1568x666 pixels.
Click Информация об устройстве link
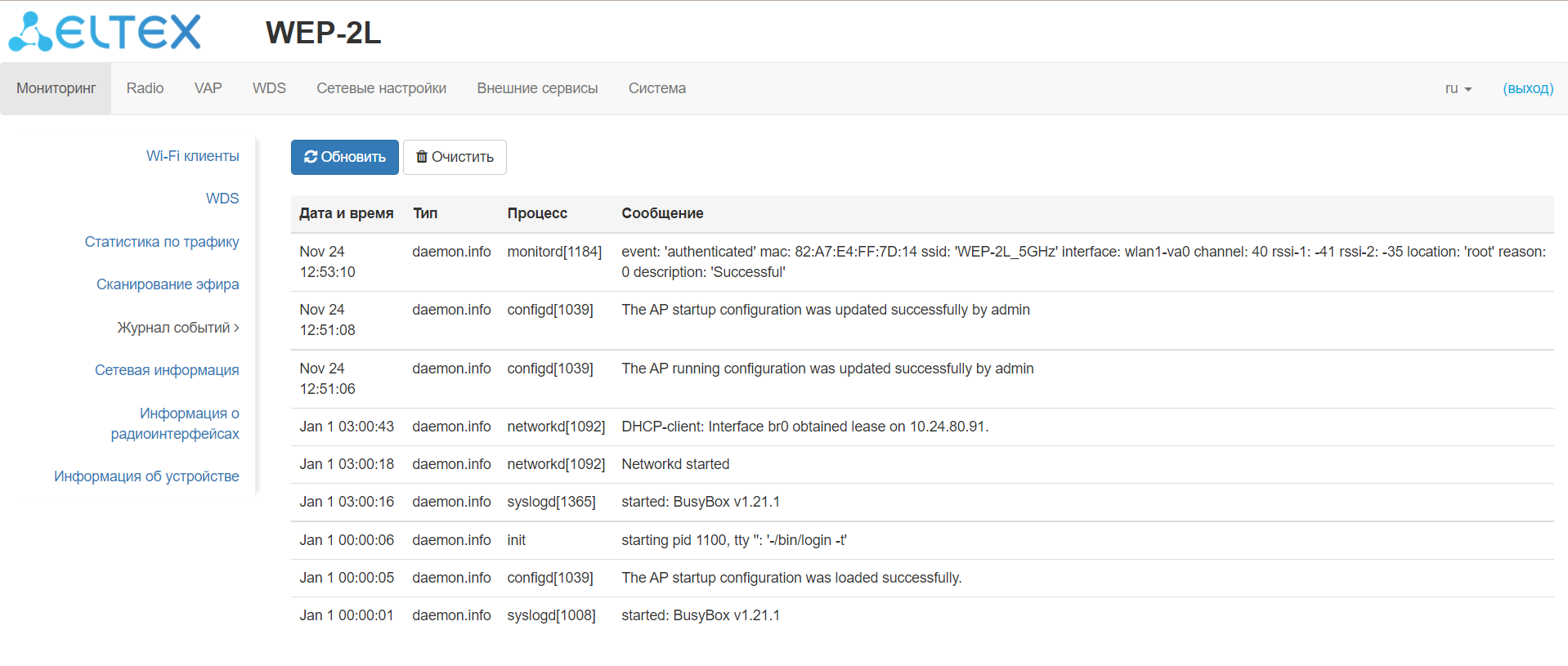point(146,476)
